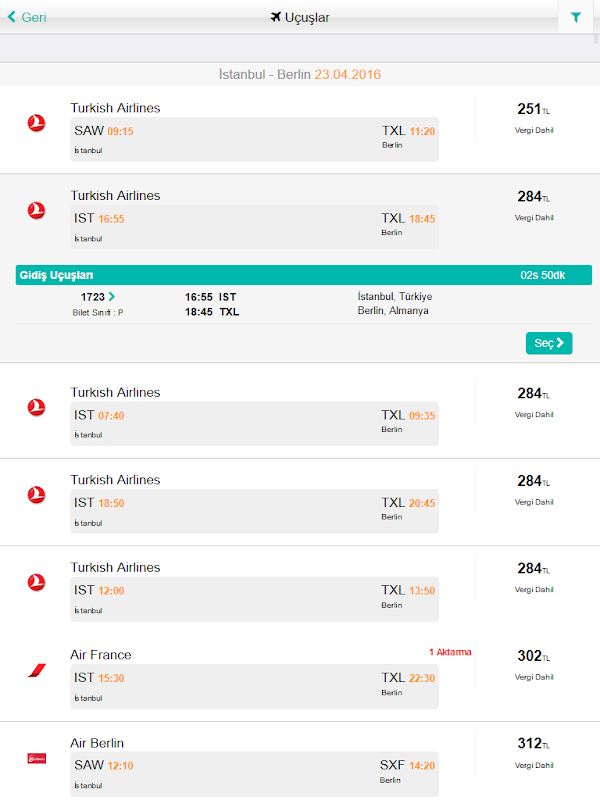
Task: Click Air Berlin logo icon
Action: point(37,758)
